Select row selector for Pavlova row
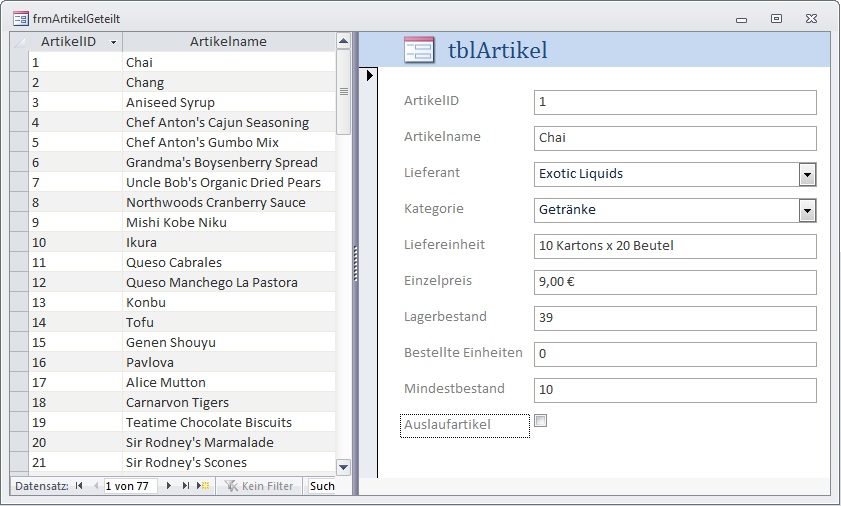 (19, 363)
